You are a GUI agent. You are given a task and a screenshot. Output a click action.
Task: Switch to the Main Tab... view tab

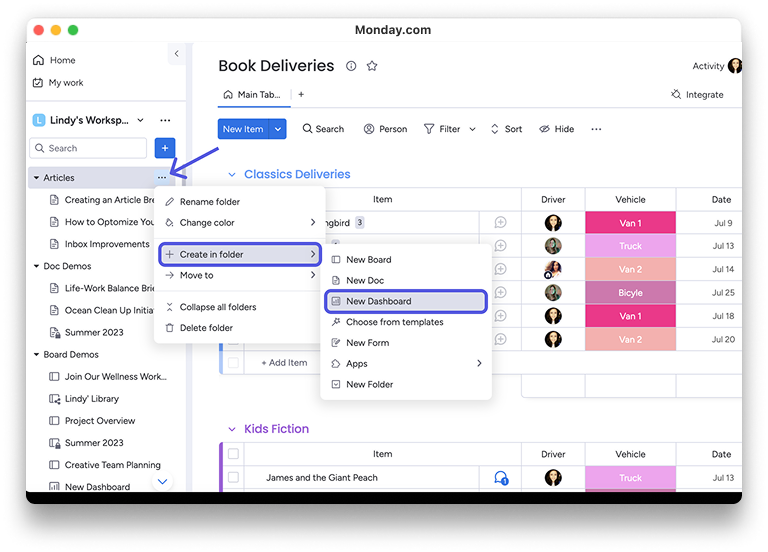coord(253,95)
